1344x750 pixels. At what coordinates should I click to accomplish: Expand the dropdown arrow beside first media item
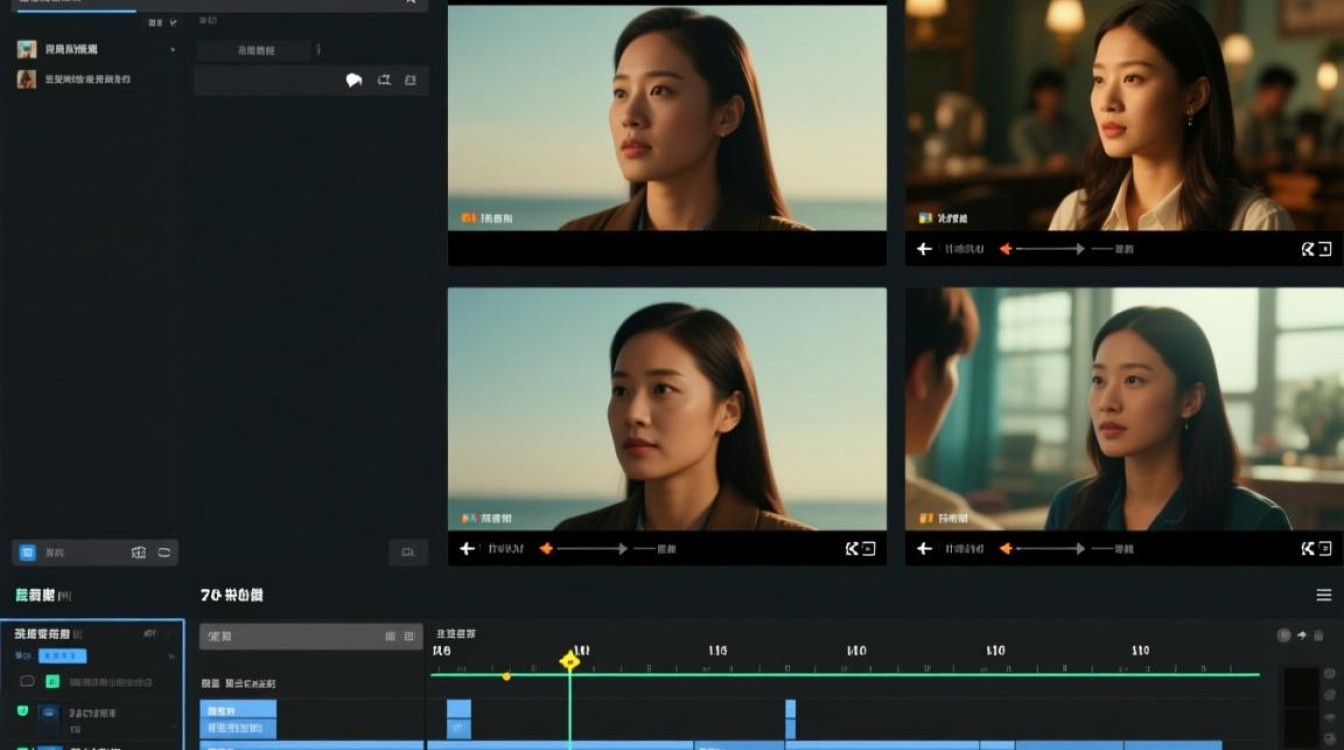(x=172, y=49)
